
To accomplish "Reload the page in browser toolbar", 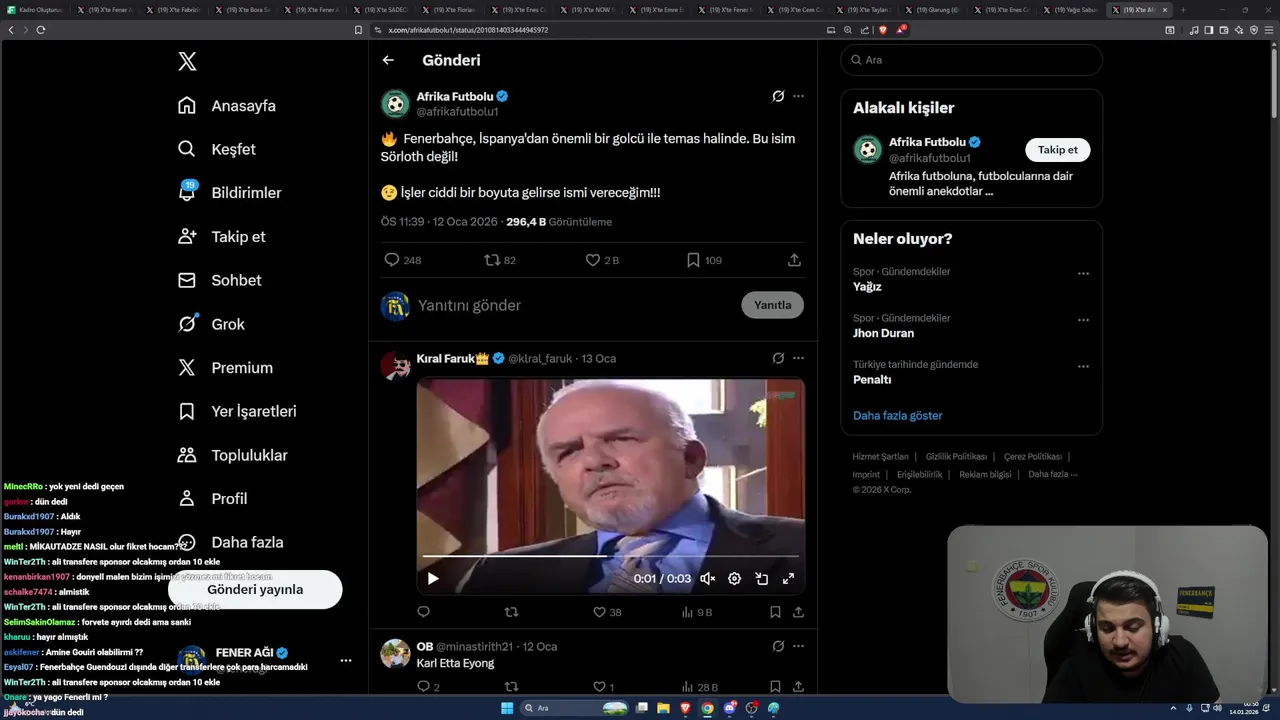I will pos(41,30).
